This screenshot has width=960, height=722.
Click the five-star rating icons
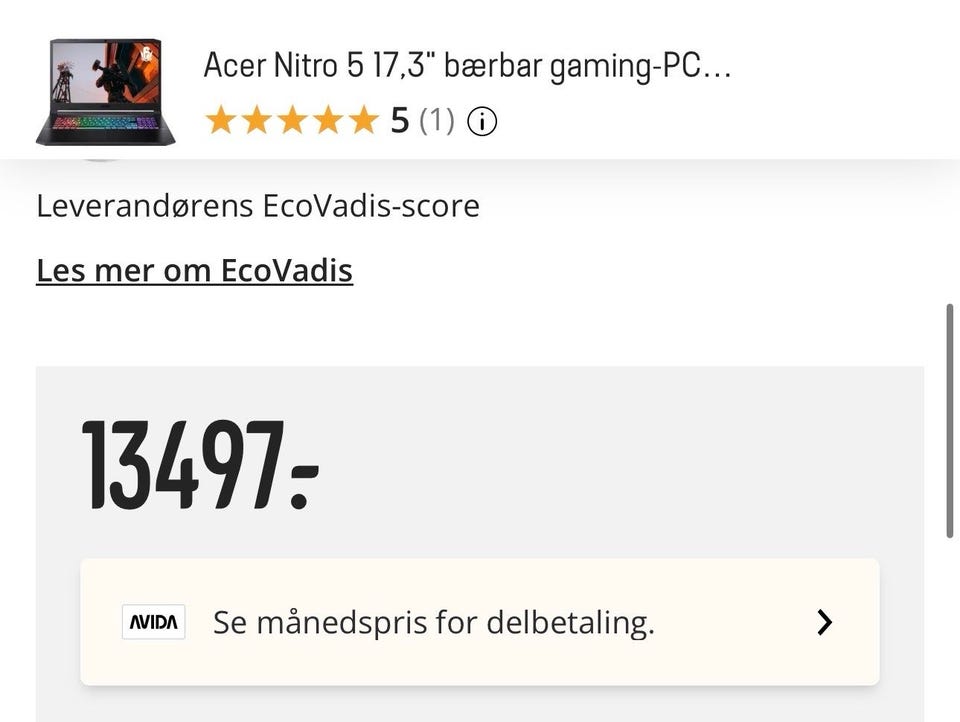pos(293,119)
